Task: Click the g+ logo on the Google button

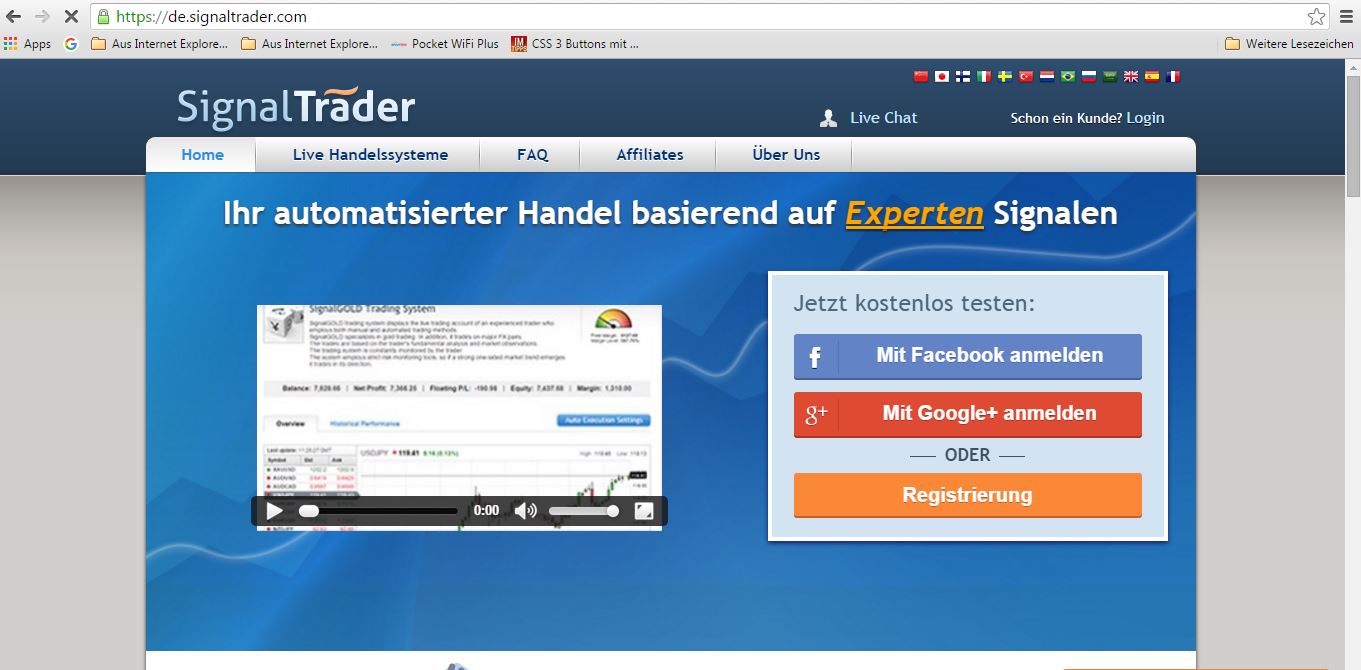Action: tap(817, 414)
